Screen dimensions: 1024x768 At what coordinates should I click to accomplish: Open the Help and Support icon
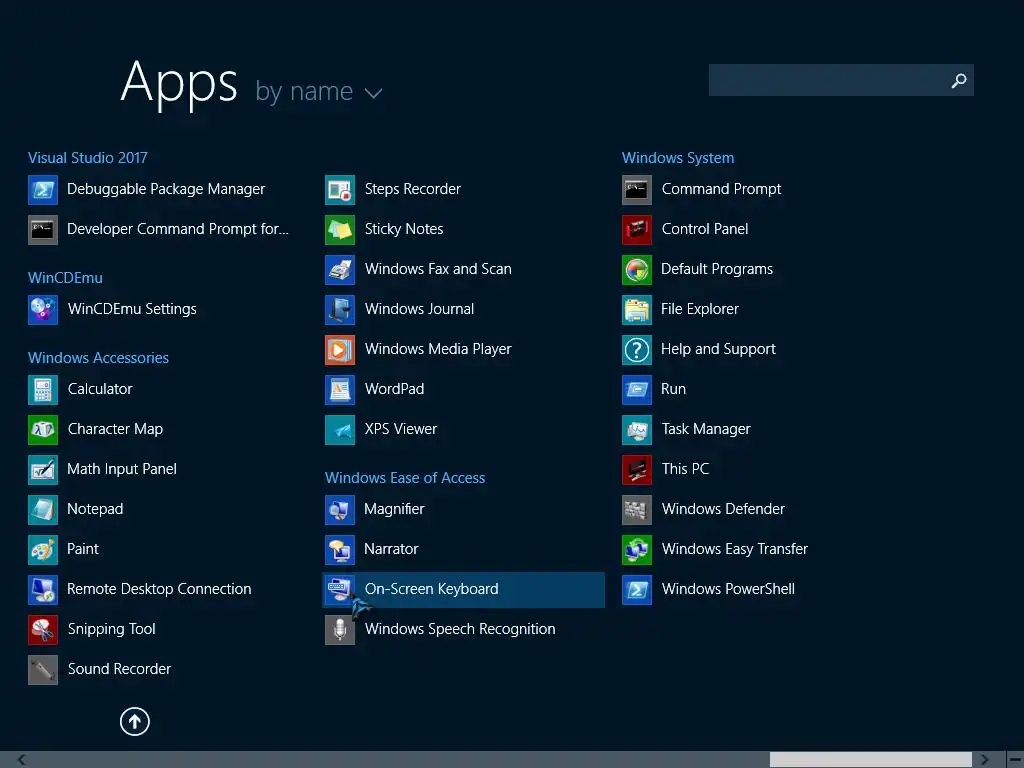(x=637, y=349)
